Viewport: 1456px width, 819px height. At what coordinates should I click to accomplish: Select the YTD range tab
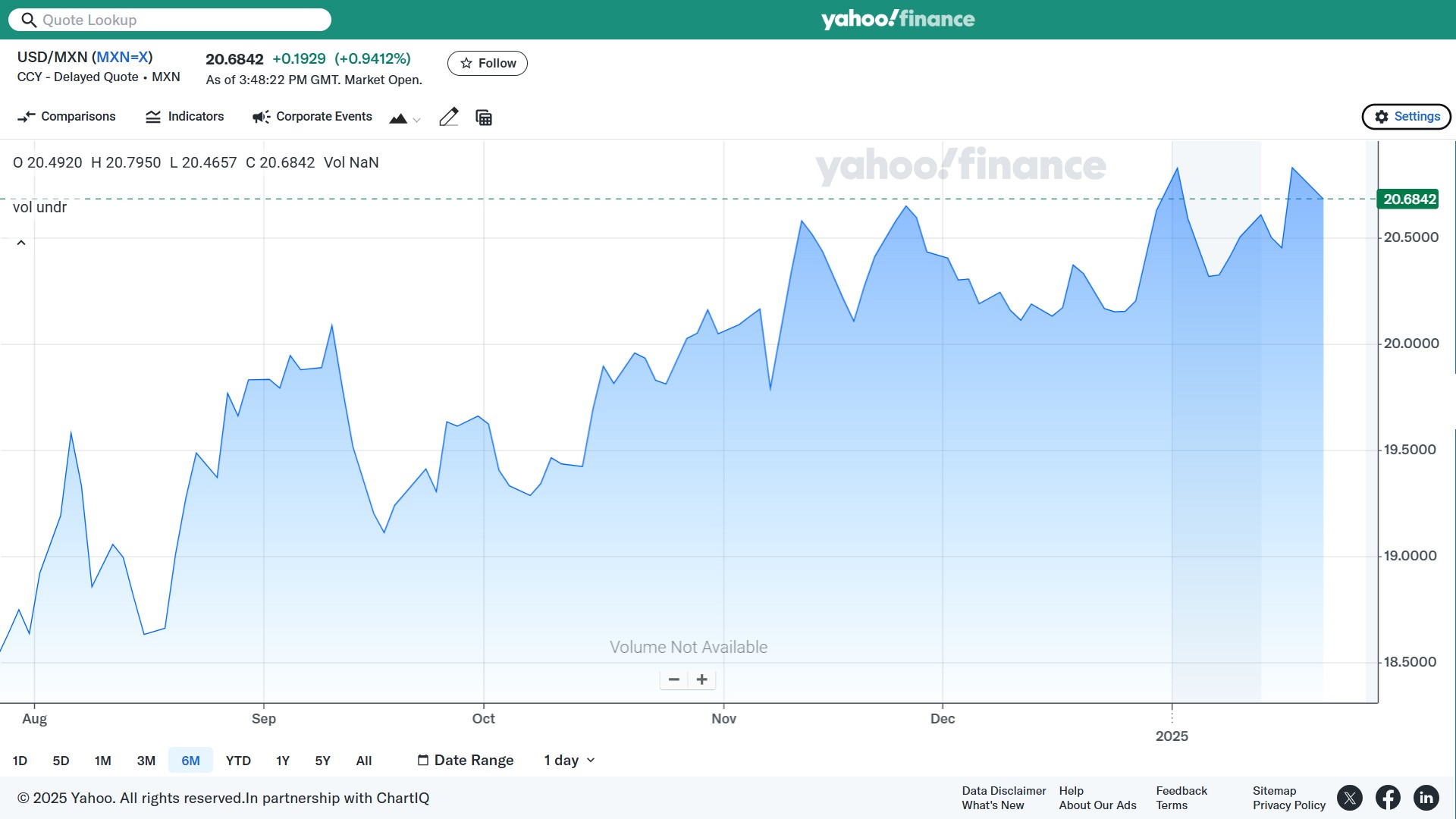[x=238, y=761]
